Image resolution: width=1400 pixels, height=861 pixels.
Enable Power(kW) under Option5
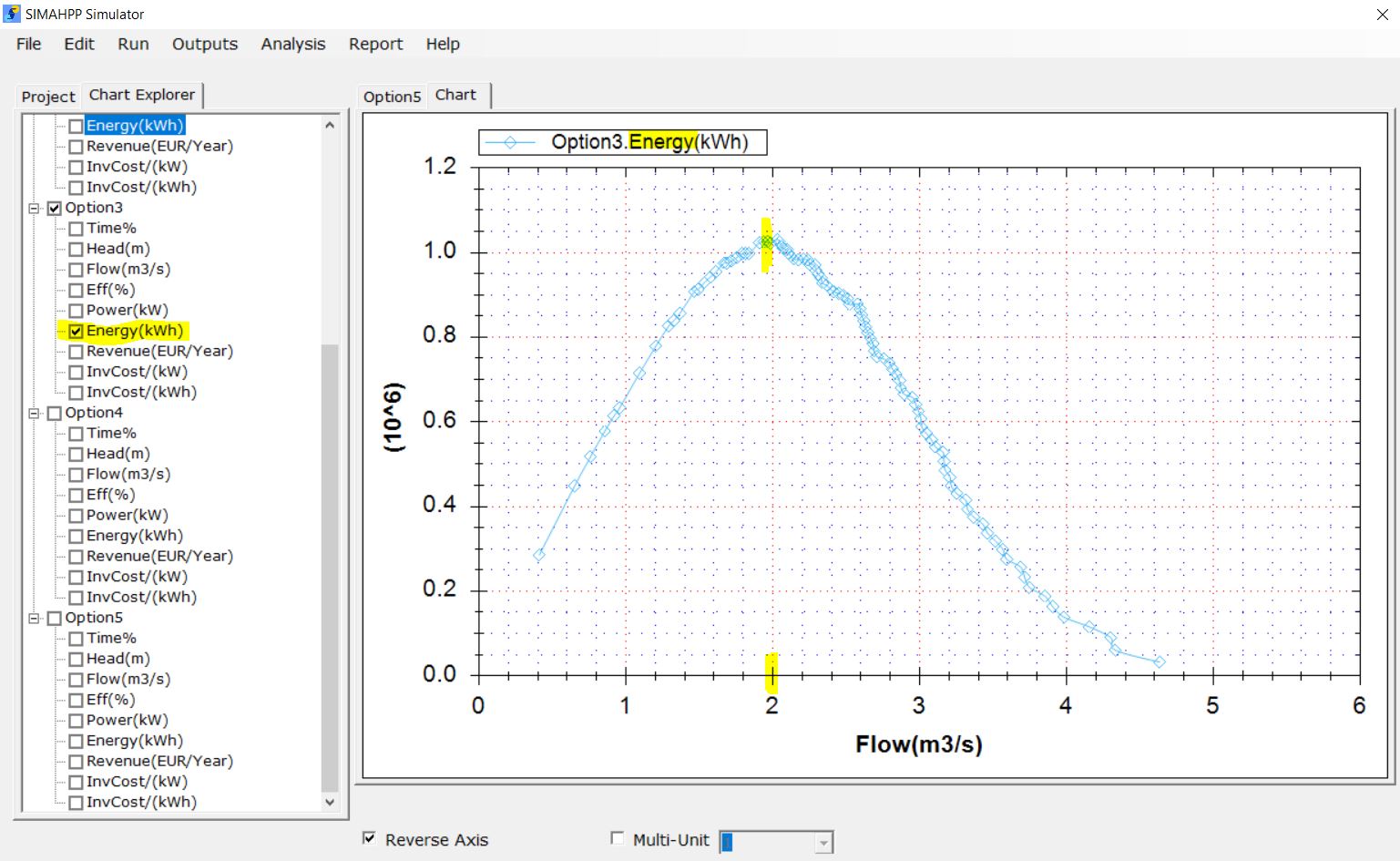77,721
